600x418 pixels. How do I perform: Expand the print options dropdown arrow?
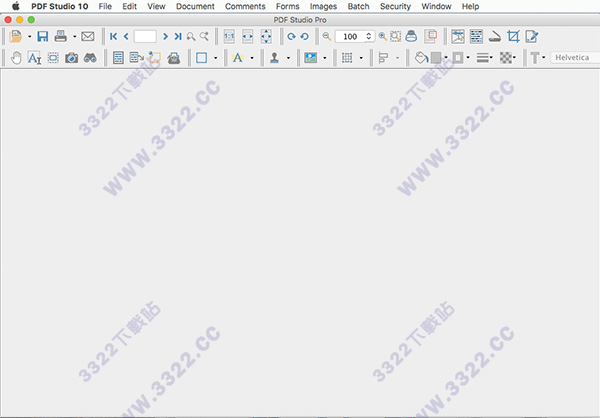[75, 37]
